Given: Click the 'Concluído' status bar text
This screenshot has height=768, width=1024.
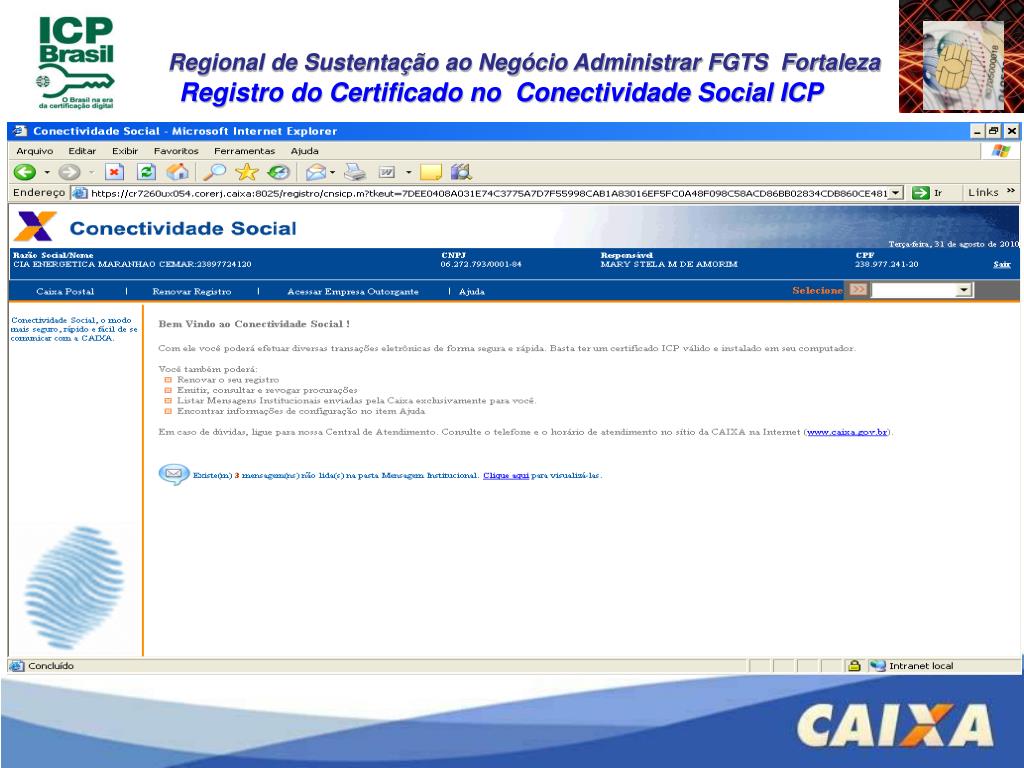Looking at the screenshot, I should (x=51, y=666).
